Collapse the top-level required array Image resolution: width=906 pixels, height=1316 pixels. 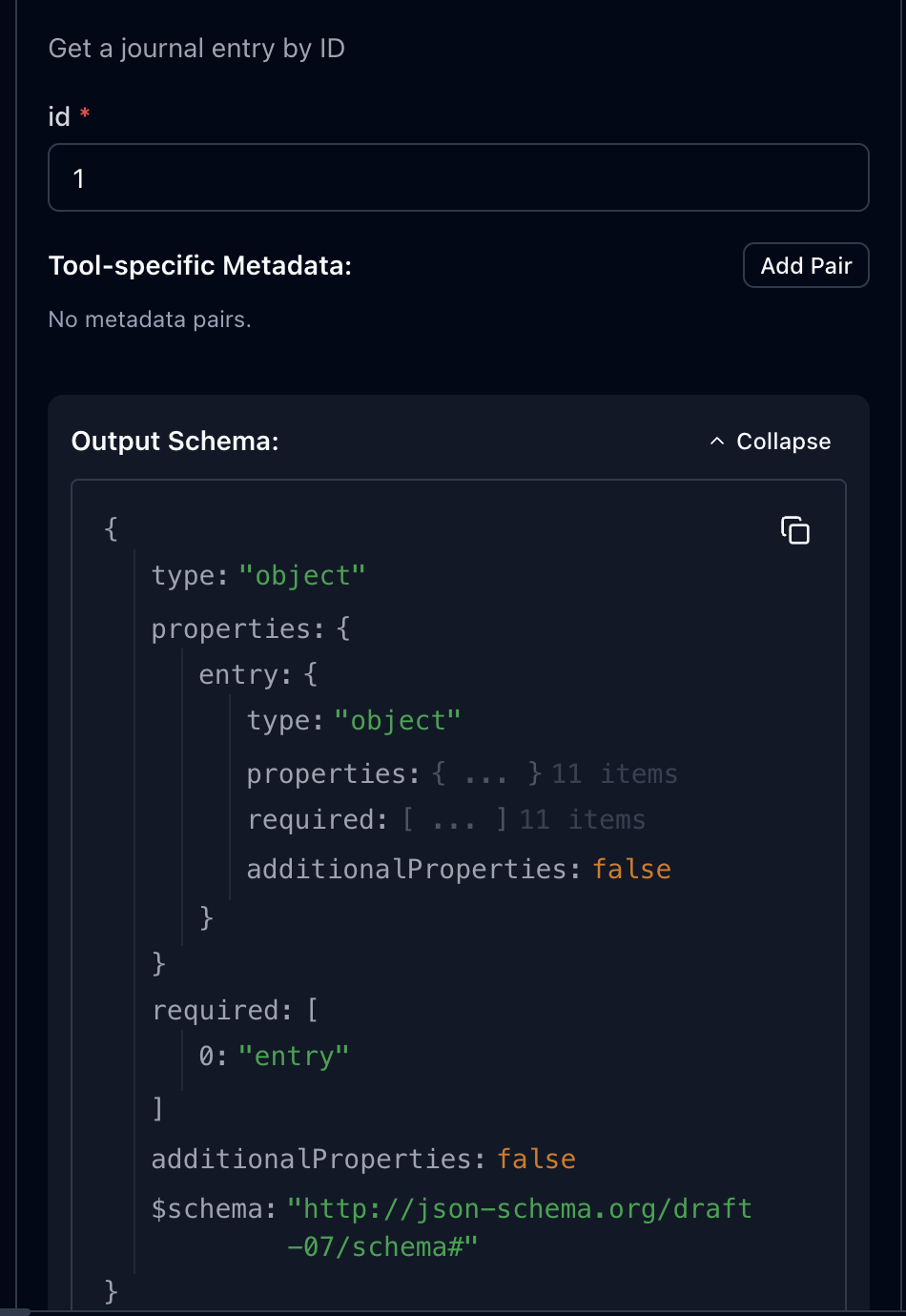click(221, 1011)
